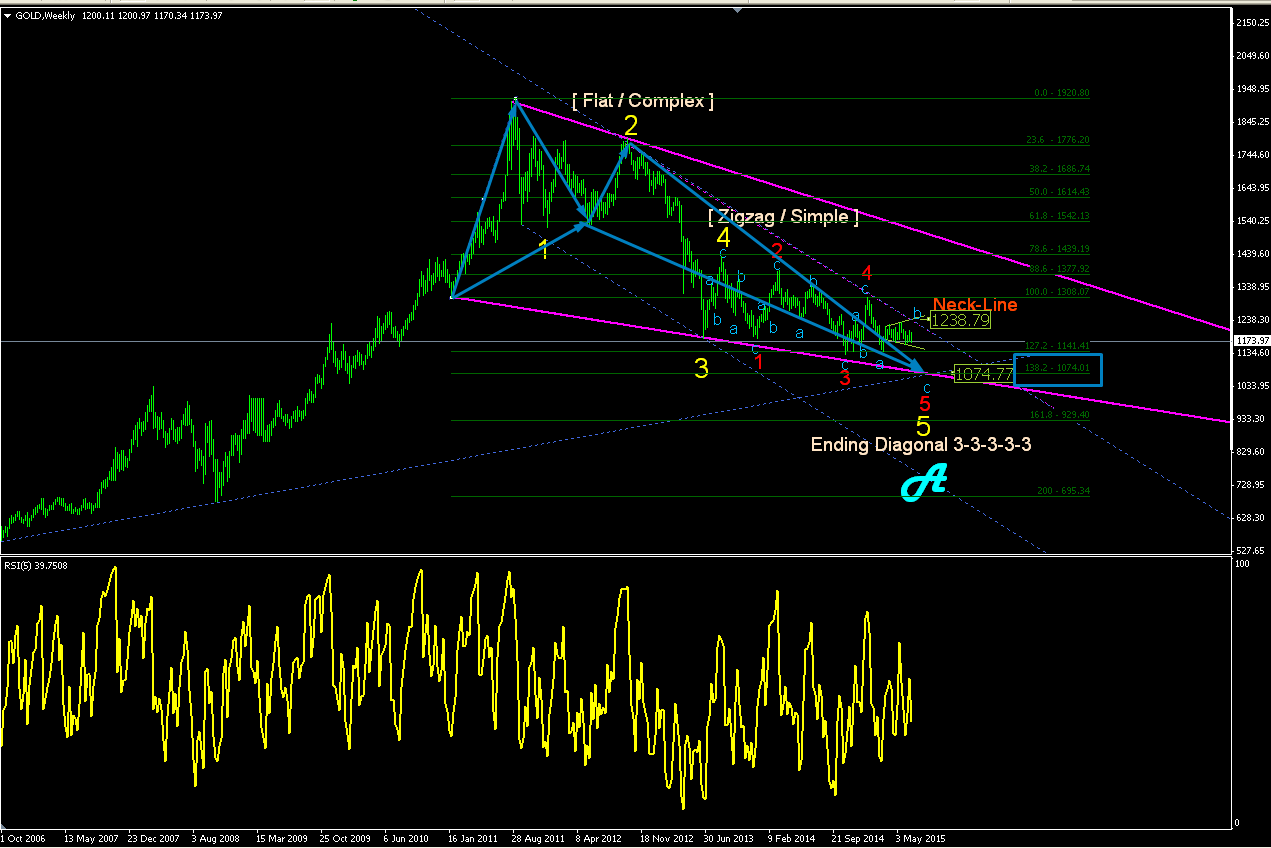Click Fibonacci level 0.0 - 1920.80
This screenshot has width=1271, height=848.
pyautogui.click(x=1061, y=93)
